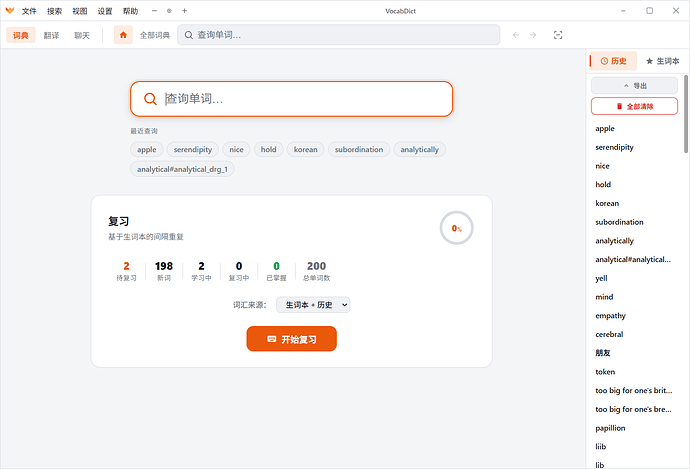Select the recent query chip korean
The width and height of the screenshot is (690, 469).
click(305, 150)
